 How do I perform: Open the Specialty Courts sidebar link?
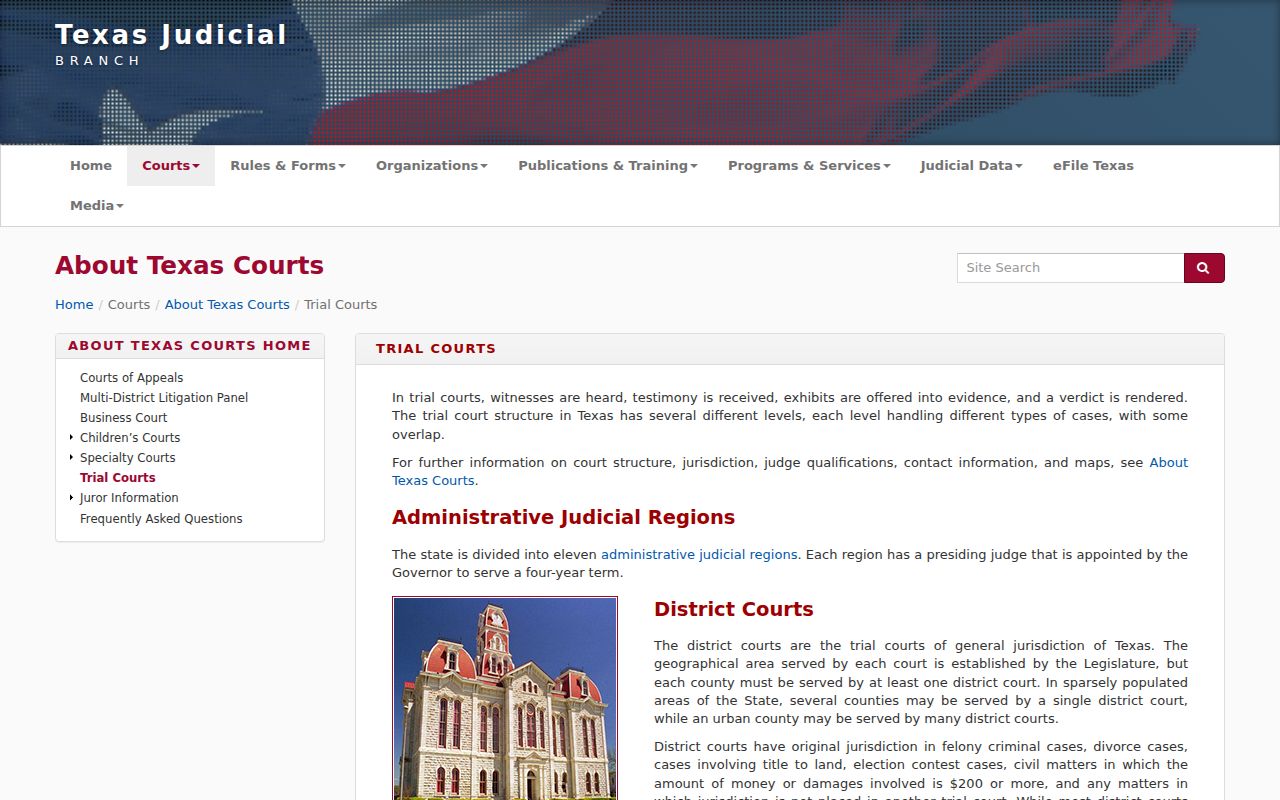pos(128,458)
